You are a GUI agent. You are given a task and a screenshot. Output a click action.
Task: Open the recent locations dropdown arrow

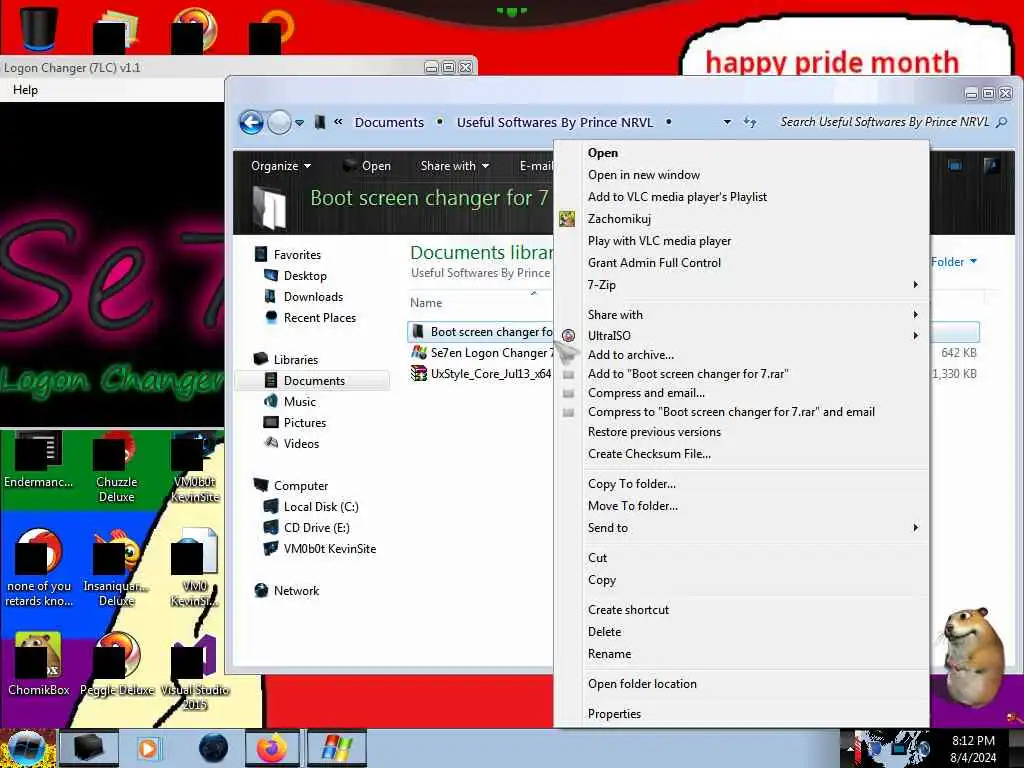coord(299,123)
